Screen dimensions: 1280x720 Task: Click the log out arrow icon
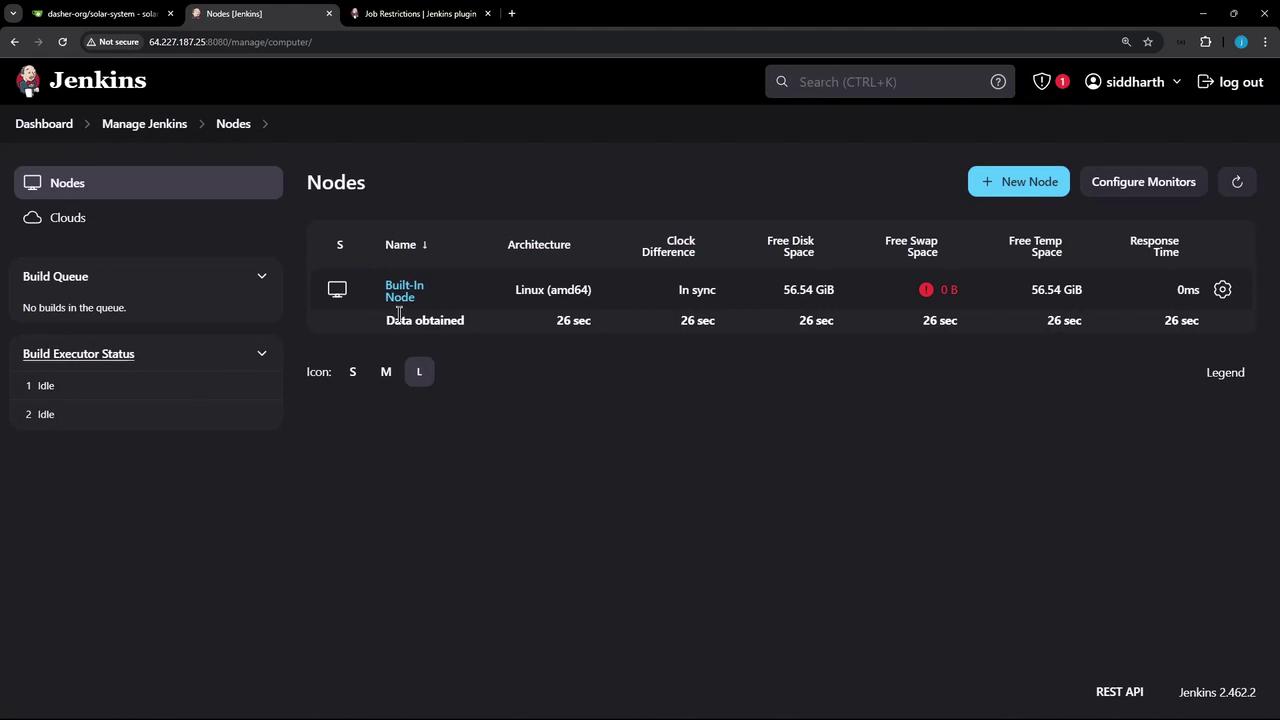coord(1205,82)
